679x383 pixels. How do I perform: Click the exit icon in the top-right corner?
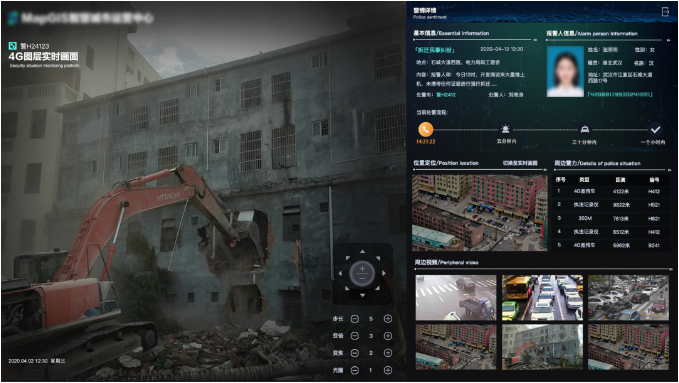(666, 12)
